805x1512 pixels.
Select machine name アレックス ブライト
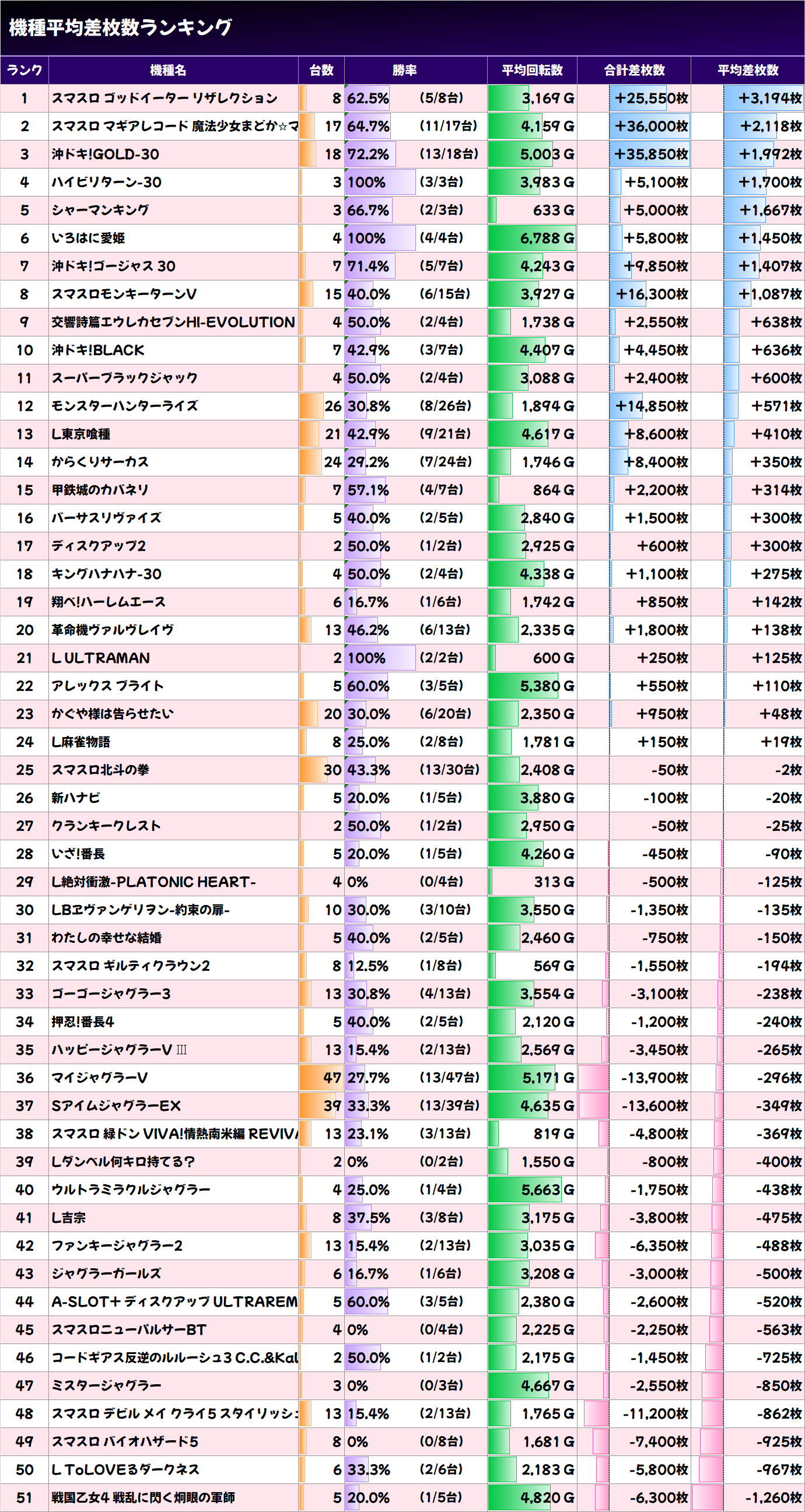tap(107, 686)
